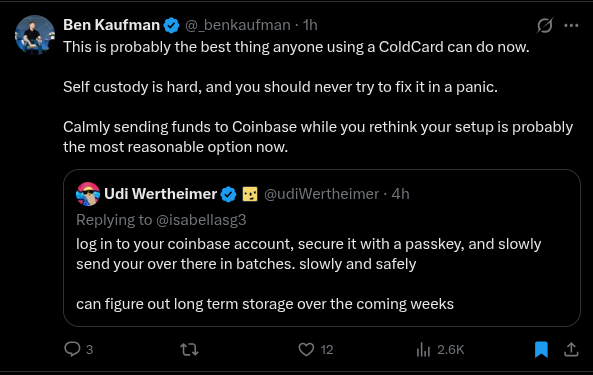Open the share upload arrow icon

coord(571,349)
